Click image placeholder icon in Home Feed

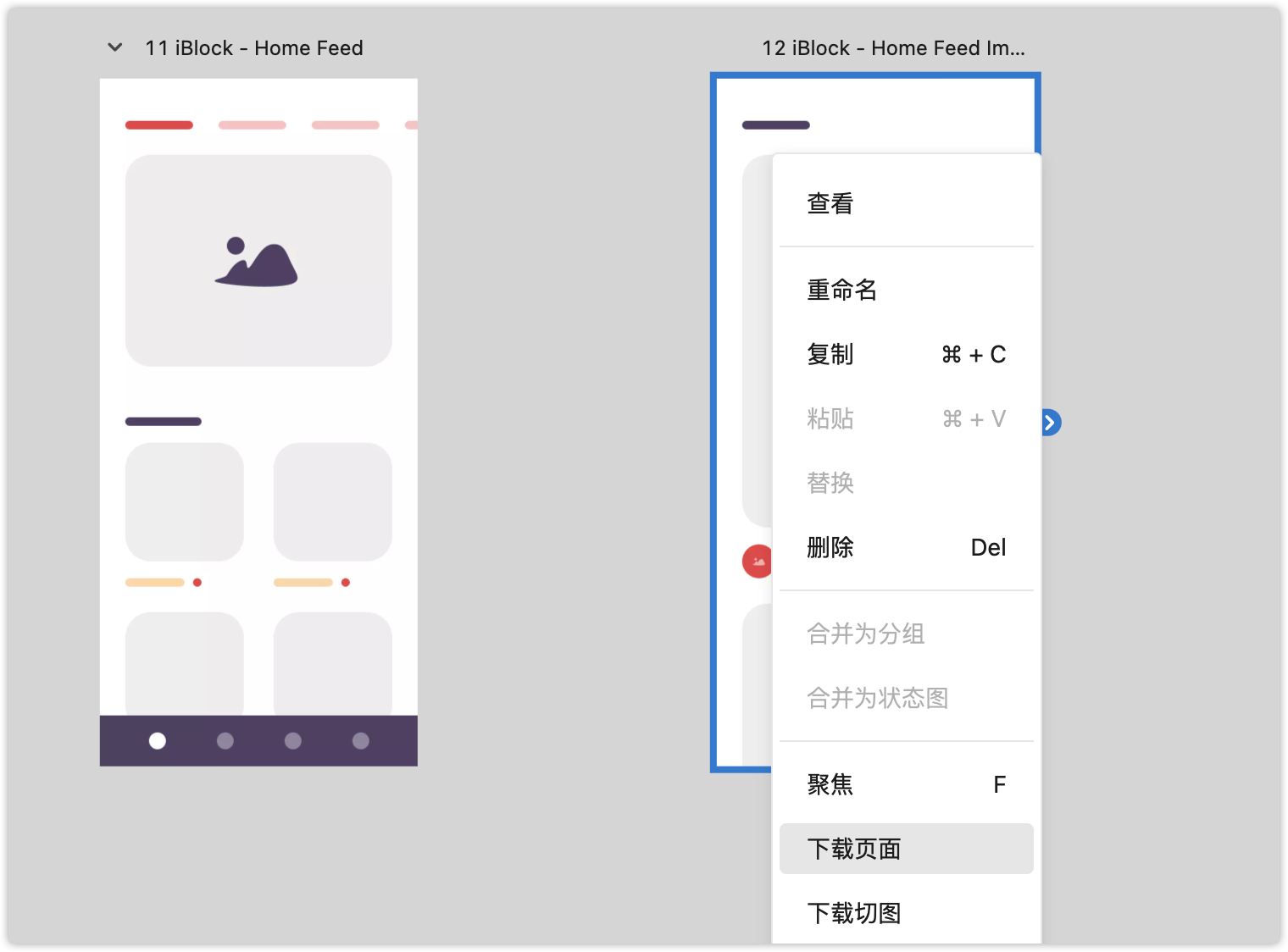[x=256, y=262]
